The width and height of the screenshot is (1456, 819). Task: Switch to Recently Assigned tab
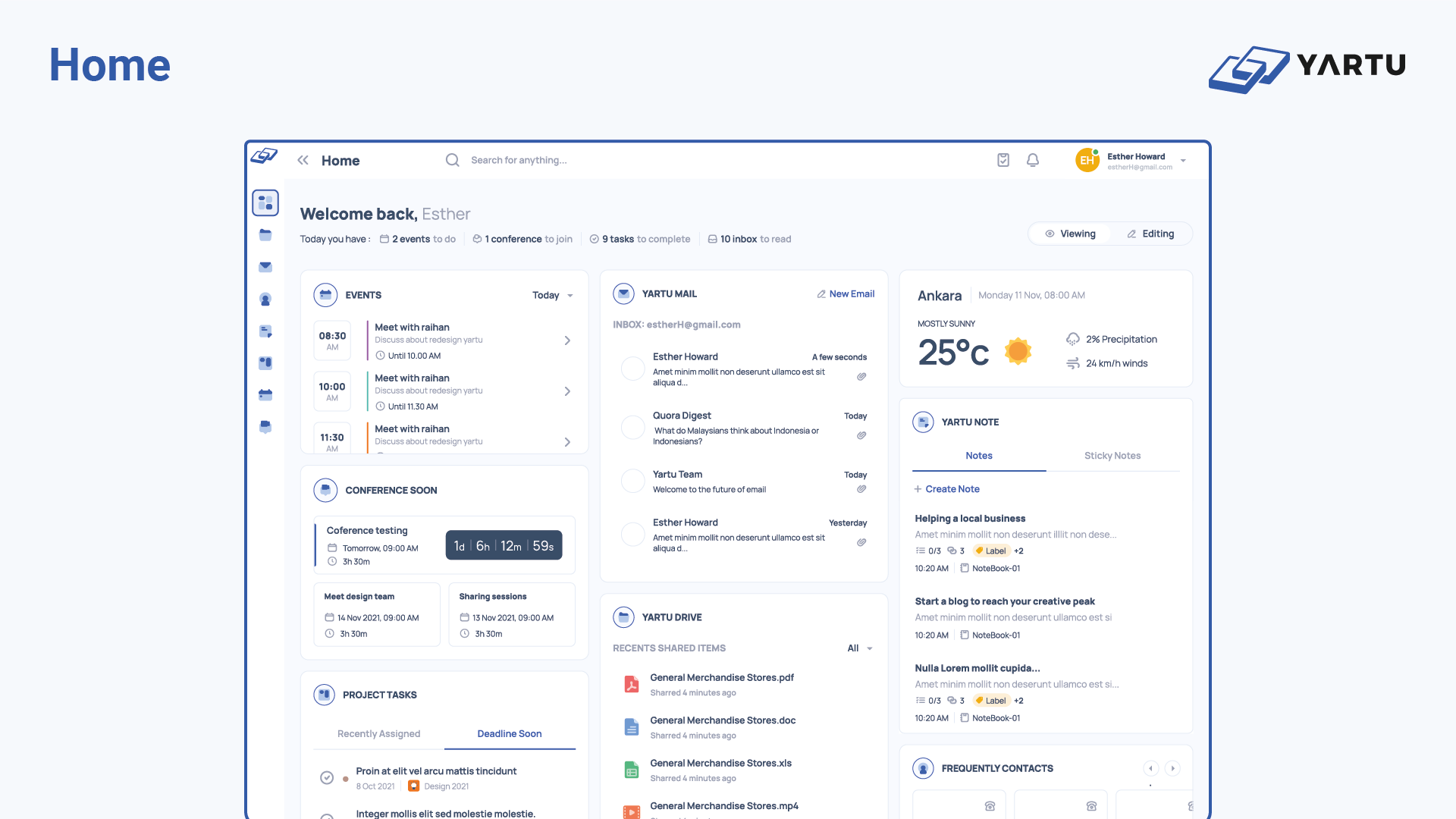pyautogui.click(x=378, y=734)
